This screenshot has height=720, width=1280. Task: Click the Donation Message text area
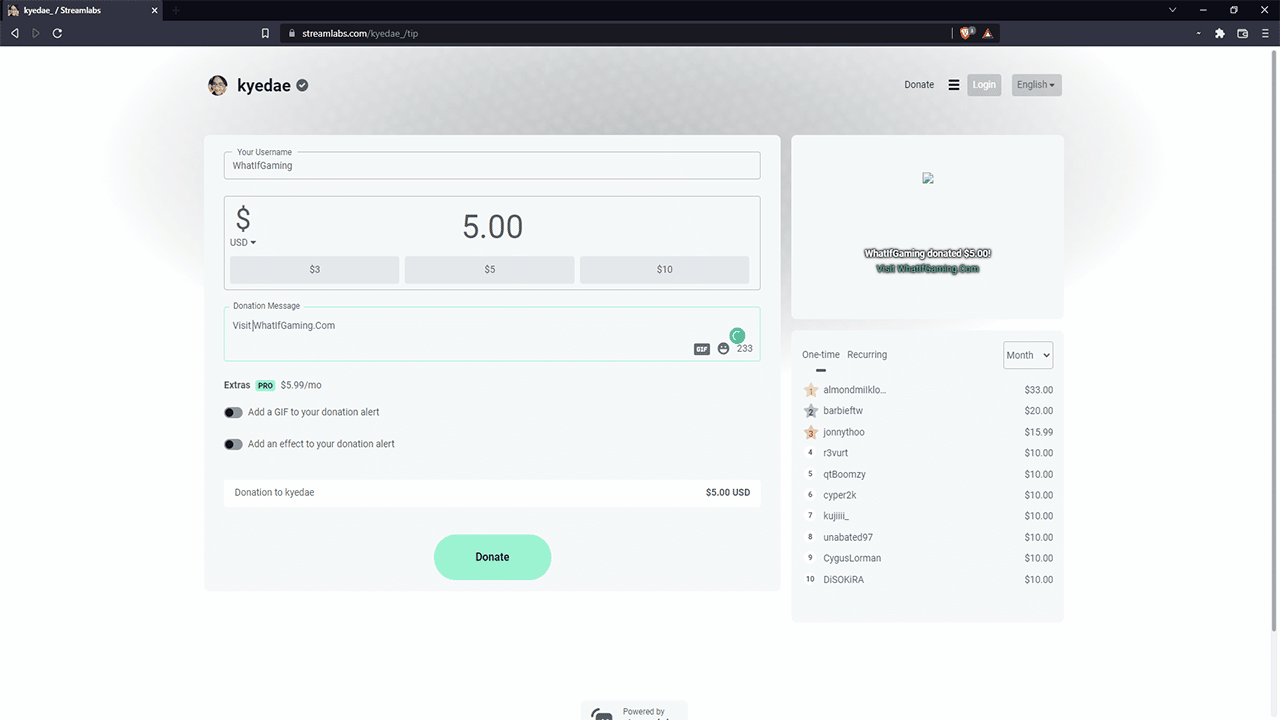[x=492, y=334]
